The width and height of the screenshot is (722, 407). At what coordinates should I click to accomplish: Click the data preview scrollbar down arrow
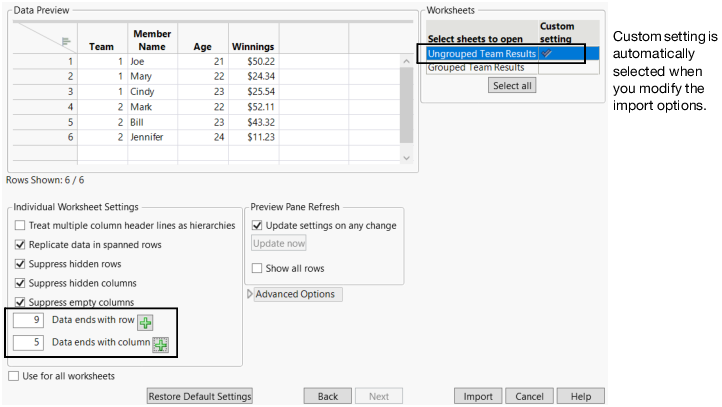point(406,158)
